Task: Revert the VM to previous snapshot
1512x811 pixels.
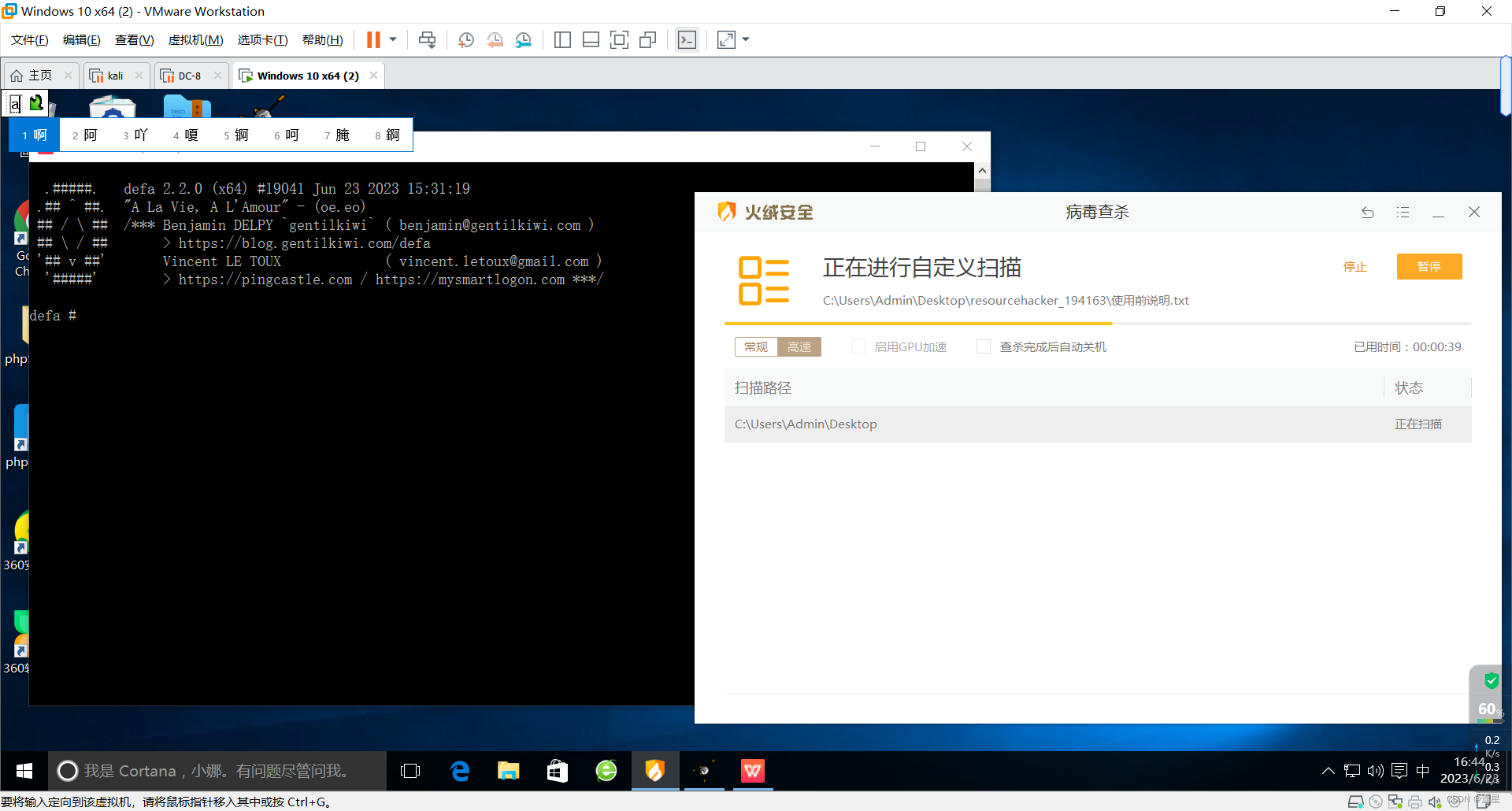Action: coord(495,40)
